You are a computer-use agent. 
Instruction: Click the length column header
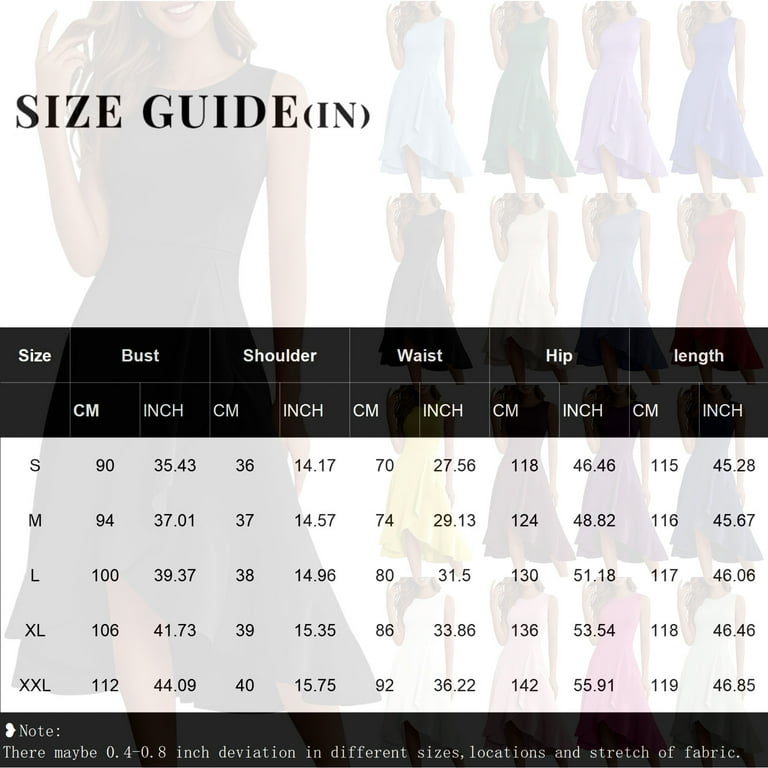pos(698,355)
